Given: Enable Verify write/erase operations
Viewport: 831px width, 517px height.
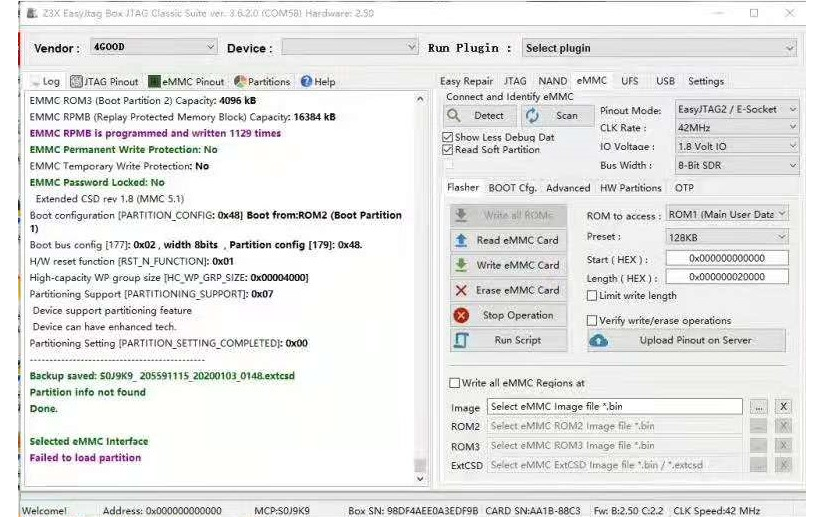Looking at the screenshot, I should [592, 320].
